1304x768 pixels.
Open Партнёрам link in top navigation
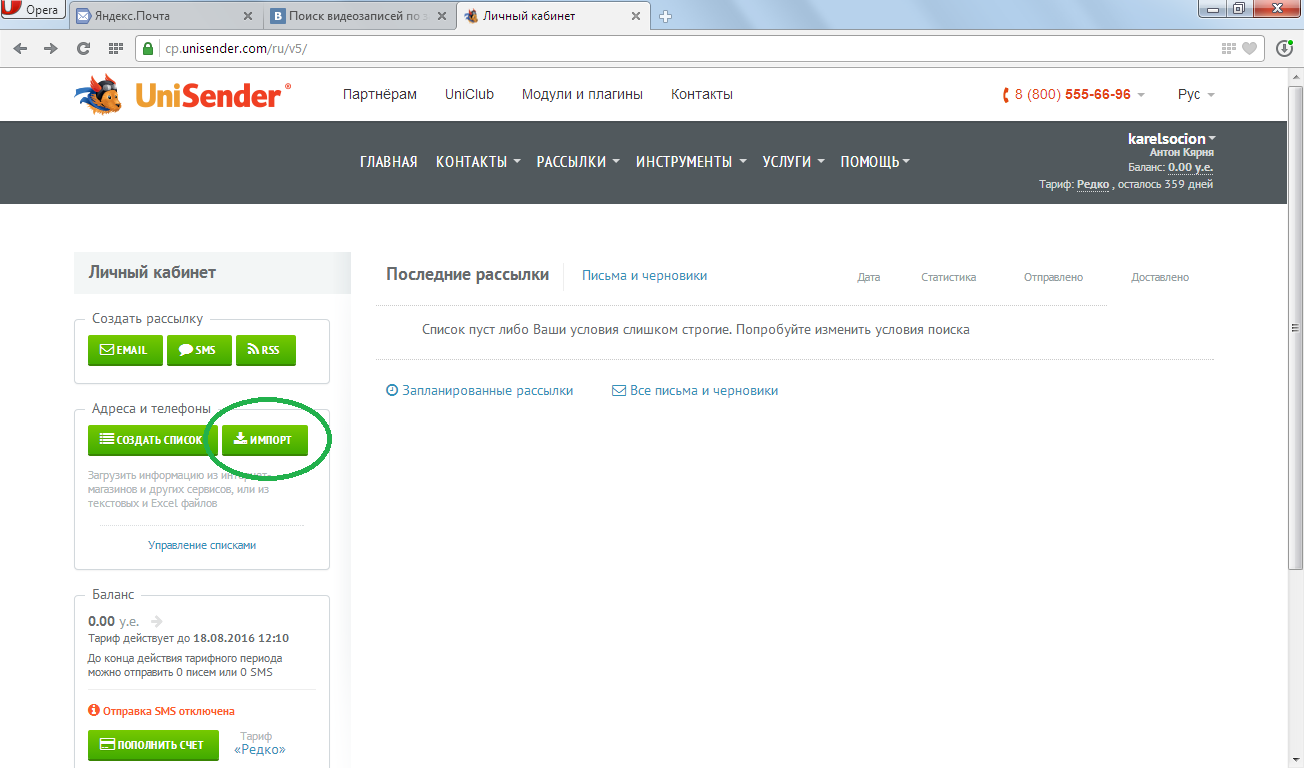pos(380,94)
